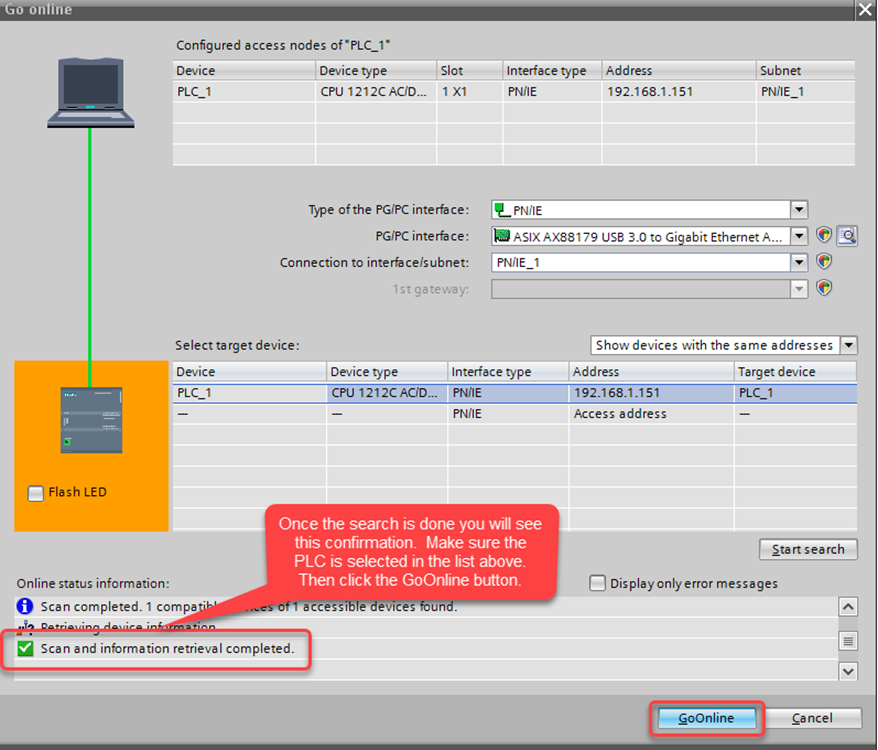The width and height of the screenshot is (878, 750).
Task: Check Display only error messages
Action: pyautogui.click(x=597, y=583)
